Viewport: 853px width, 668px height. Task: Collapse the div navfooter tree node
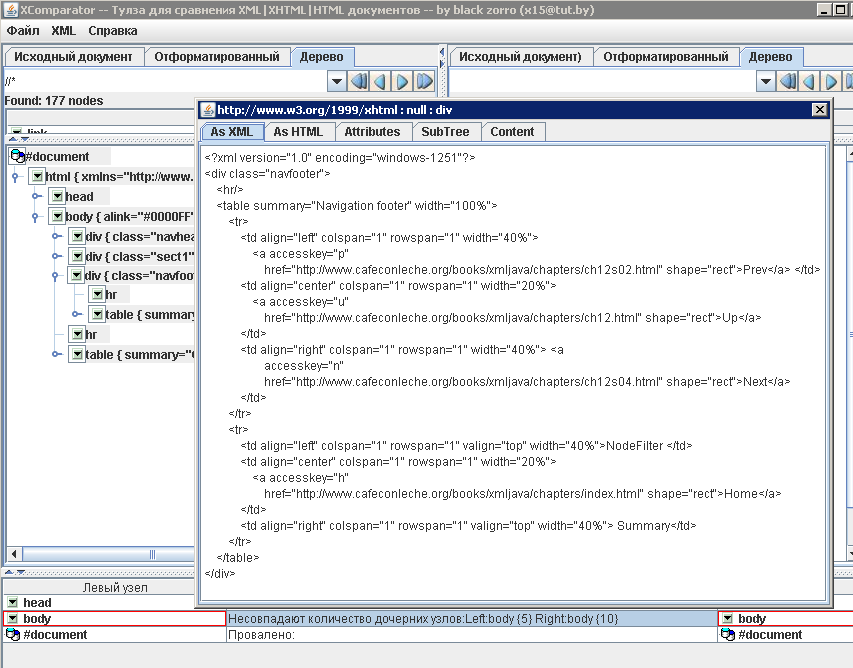pos(55,276)
